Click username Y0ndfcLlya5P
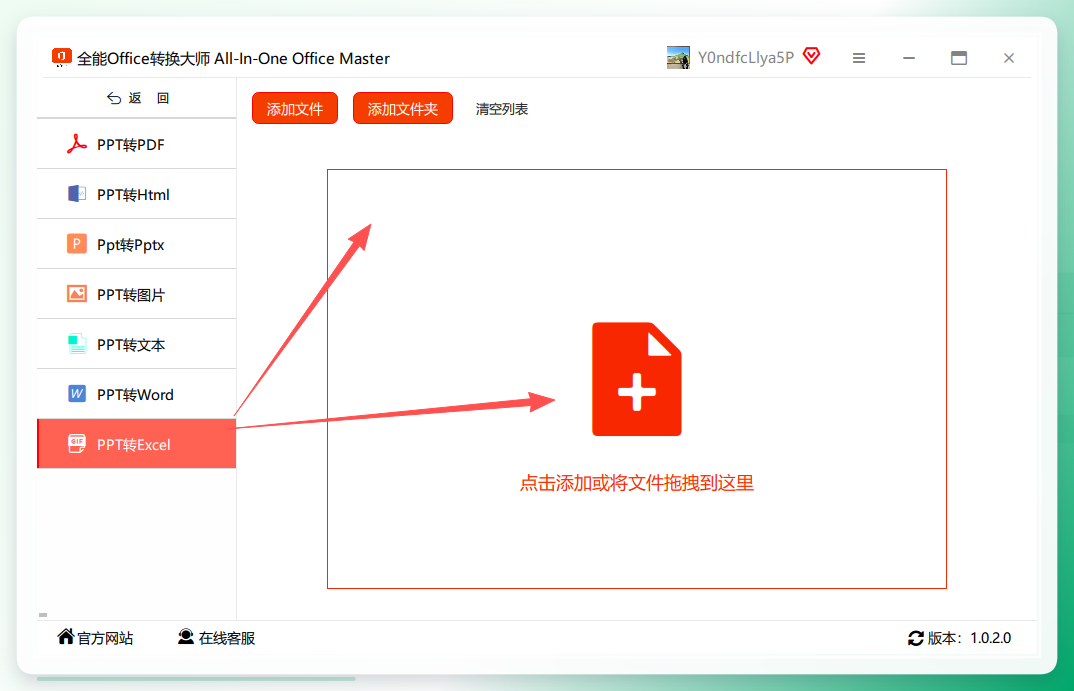 (746, 58)
